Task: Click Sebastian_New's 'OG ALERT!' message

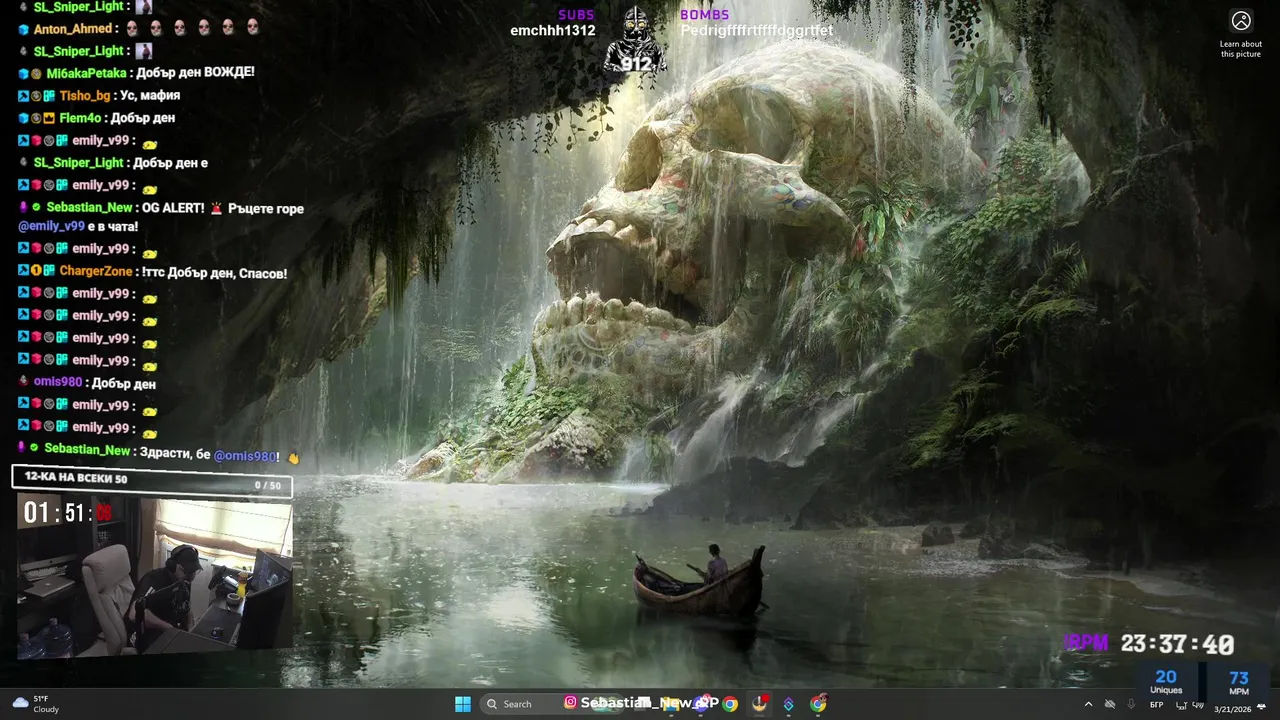Action: (174, 209)
